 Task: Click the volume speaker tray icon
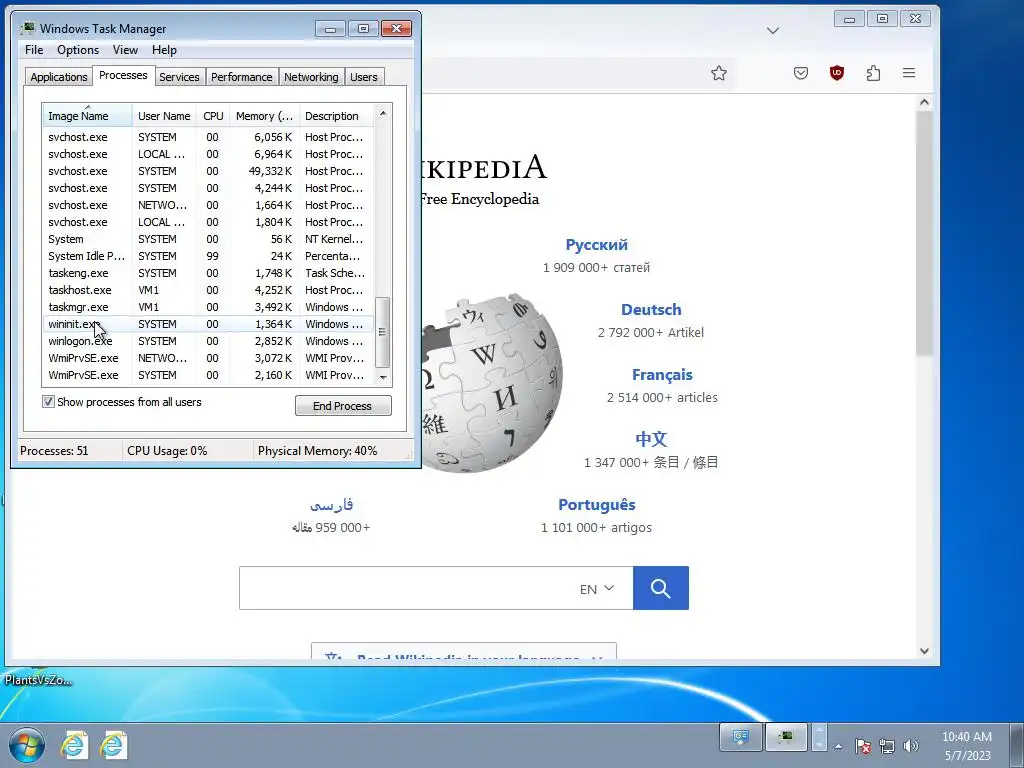[x=910, y=746]
